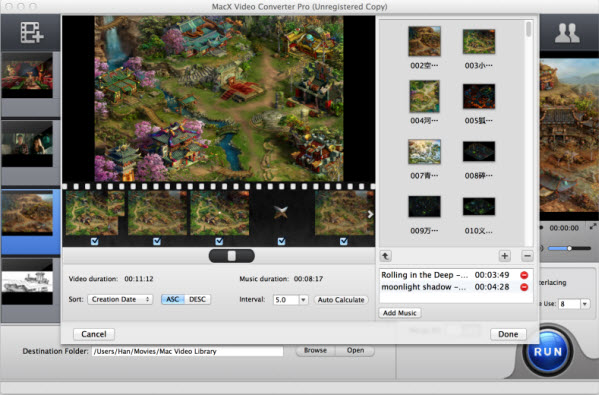Screen dimensions: 599x395
Task: Open the user accounts silhouette icon
Action: click(x=567, y=33)
